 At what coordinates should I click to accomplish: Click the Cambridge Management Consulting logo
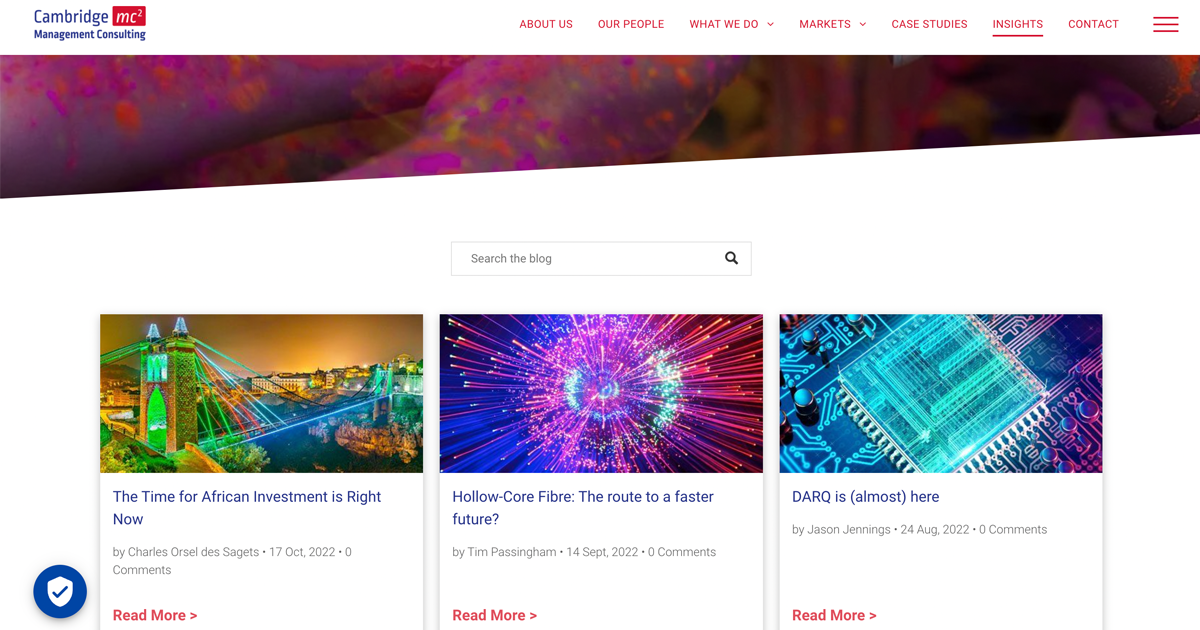pos(90,24)
